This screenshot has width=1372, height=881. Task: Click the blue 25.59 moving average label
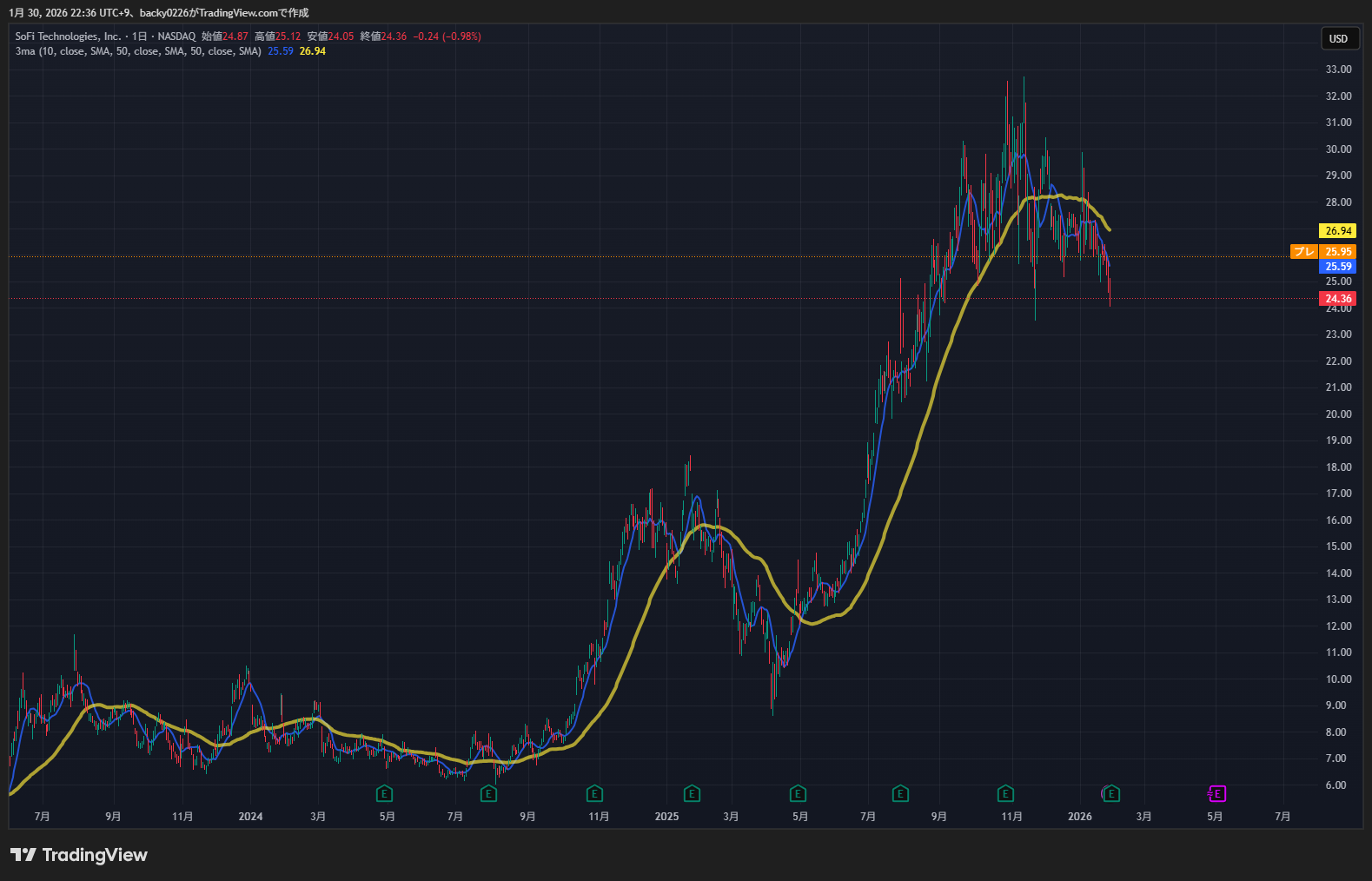[1338, 267]
